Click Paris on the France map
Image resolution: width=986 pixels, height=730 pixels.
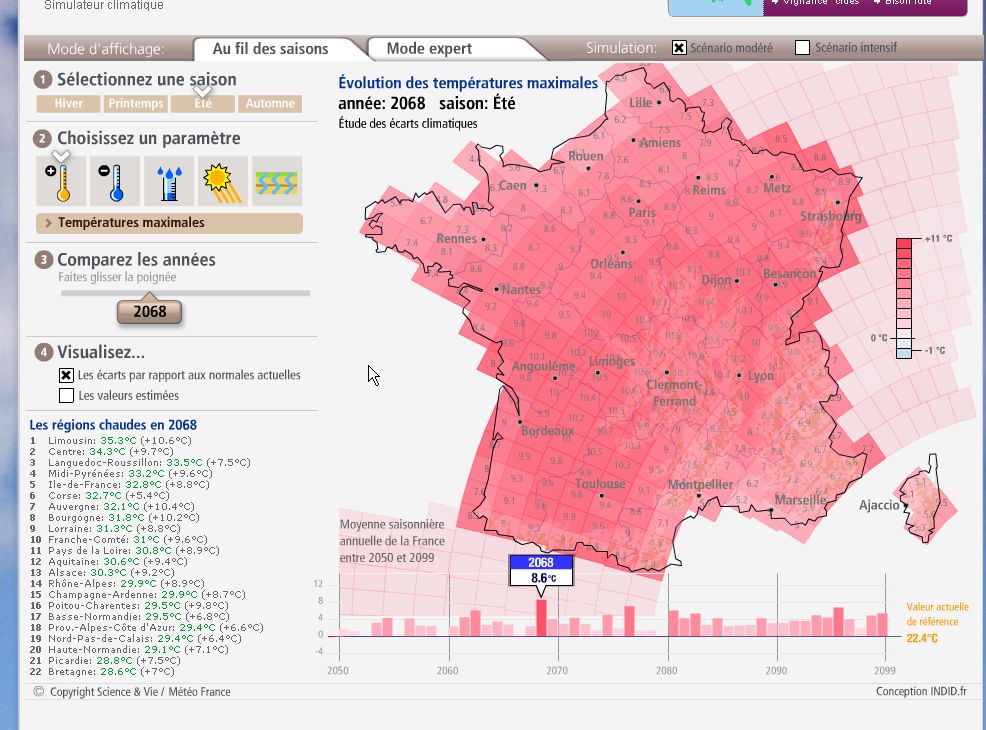[x=641, y=212]
